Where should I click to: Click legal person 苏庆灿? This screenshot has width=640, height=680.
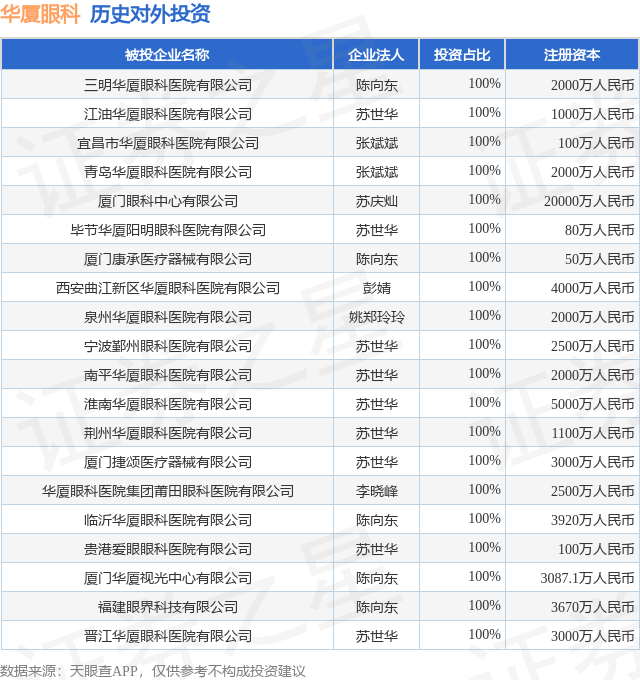(376, 201)
